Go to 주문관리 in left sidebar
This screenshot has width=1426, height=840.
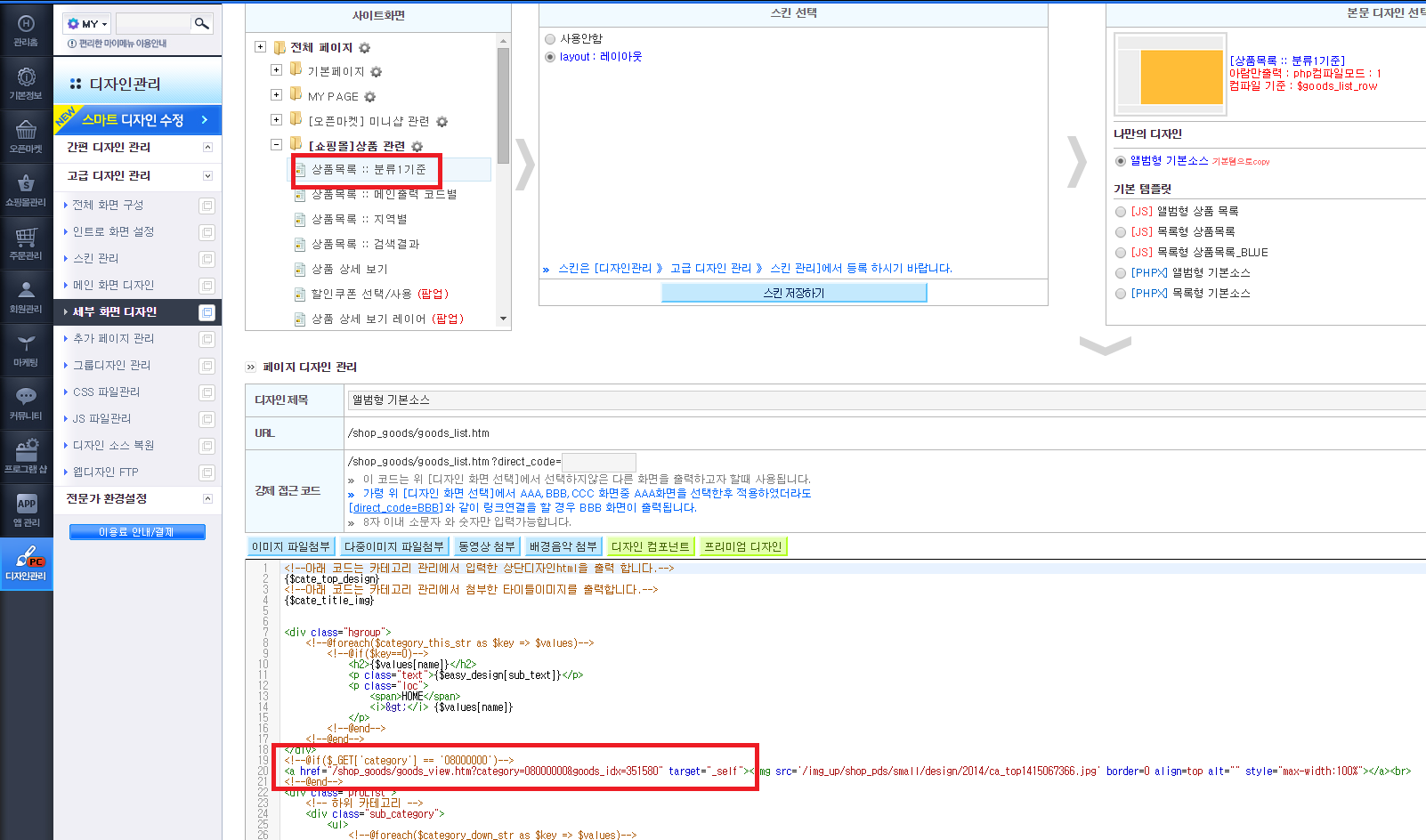coord(26,244)
